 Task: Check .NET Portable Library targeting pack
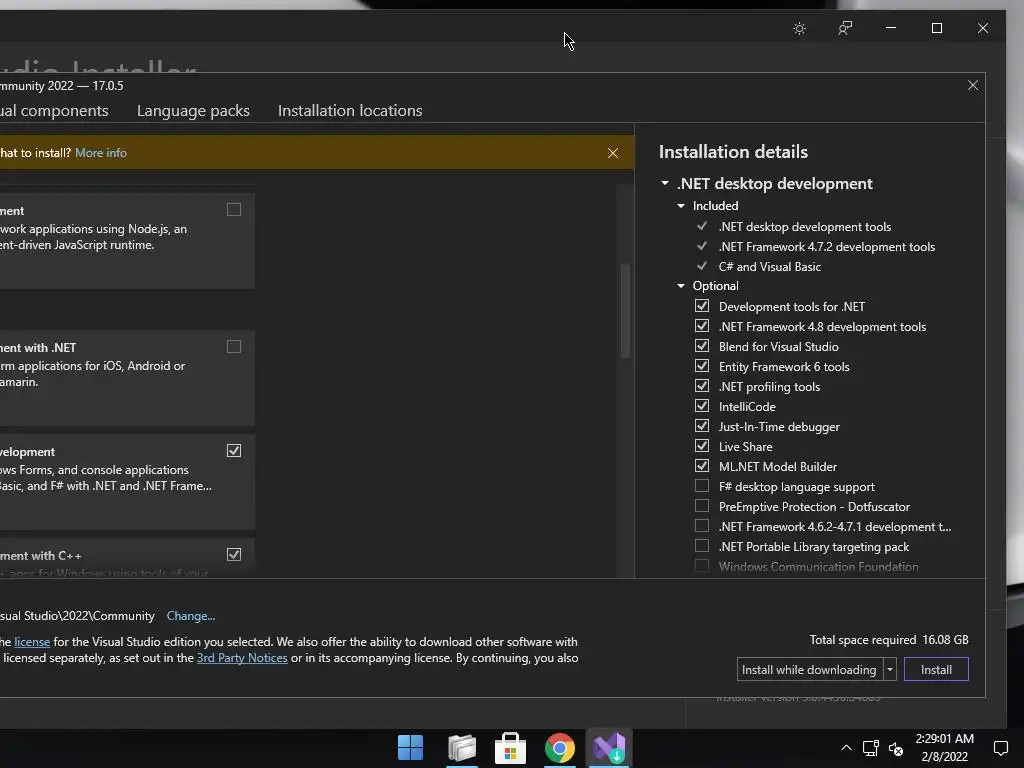[x=702, y=546]
